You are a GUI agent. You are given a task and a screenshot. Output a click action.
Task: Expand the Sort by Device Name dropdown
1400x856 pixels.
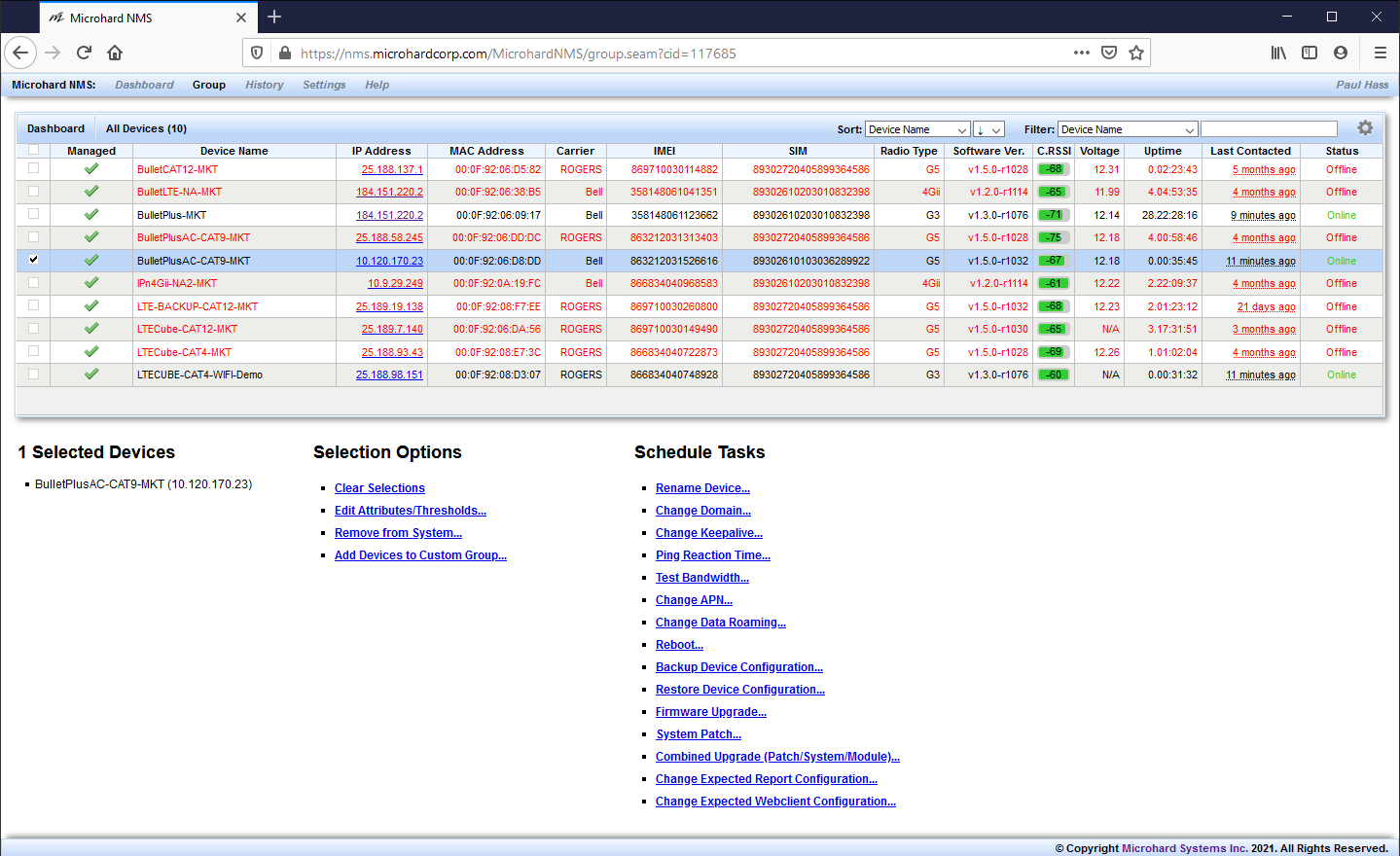(917, 129)
